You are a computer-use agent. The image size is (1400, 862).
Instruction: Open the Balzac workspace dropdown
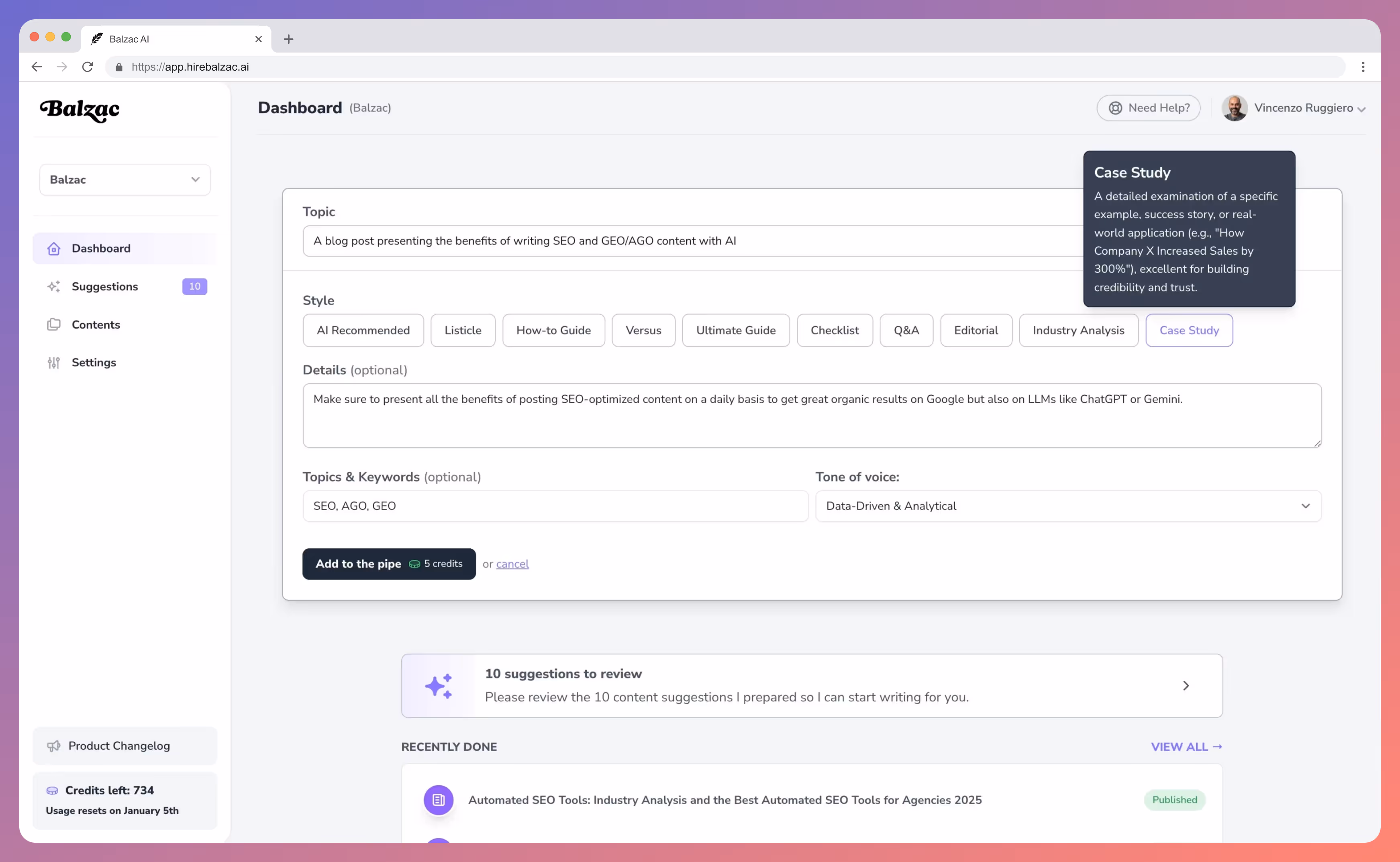[x=125, y=180]
